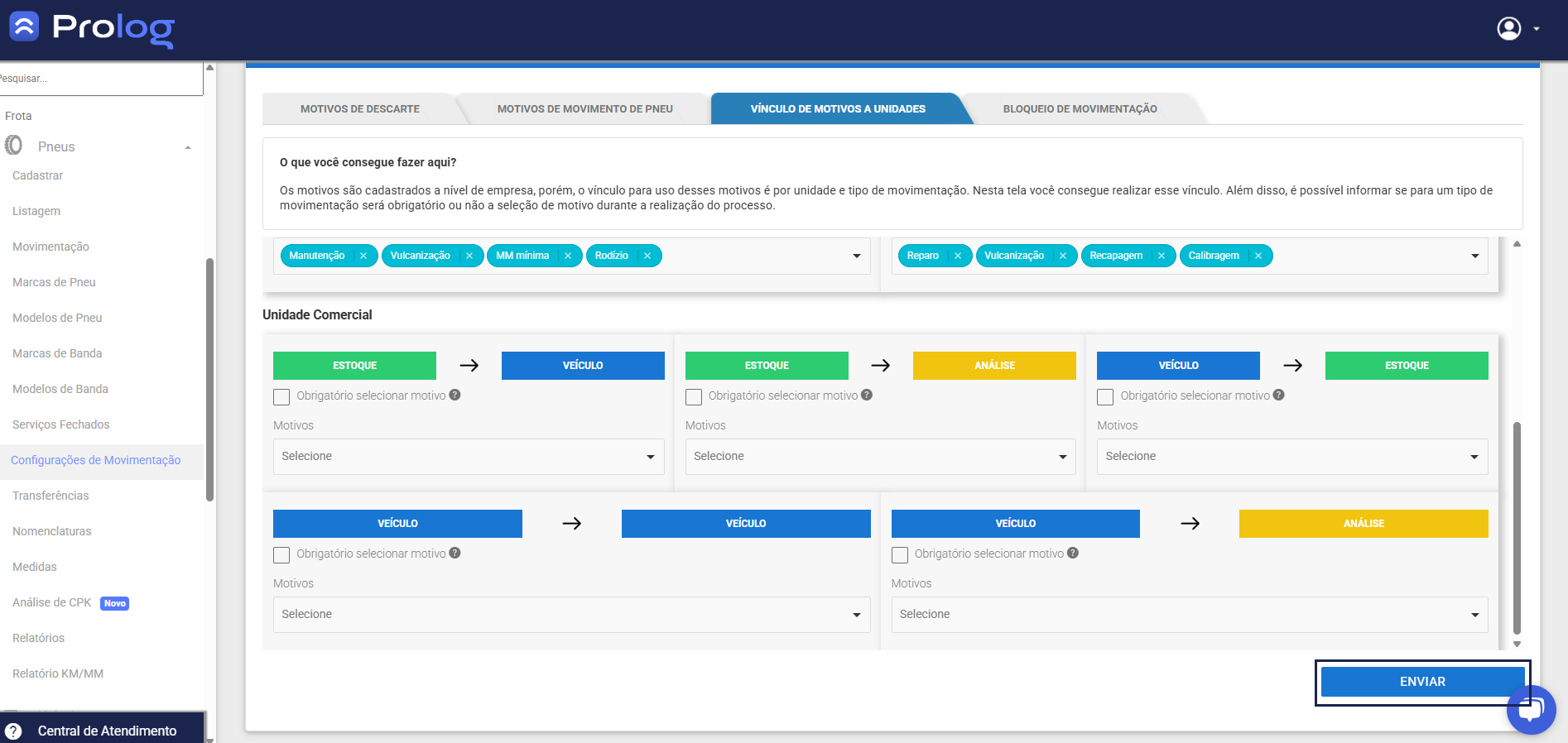
Task: Collapse the Pneus sidebar section
Action: pyautogui.click(x=188, y=147)
